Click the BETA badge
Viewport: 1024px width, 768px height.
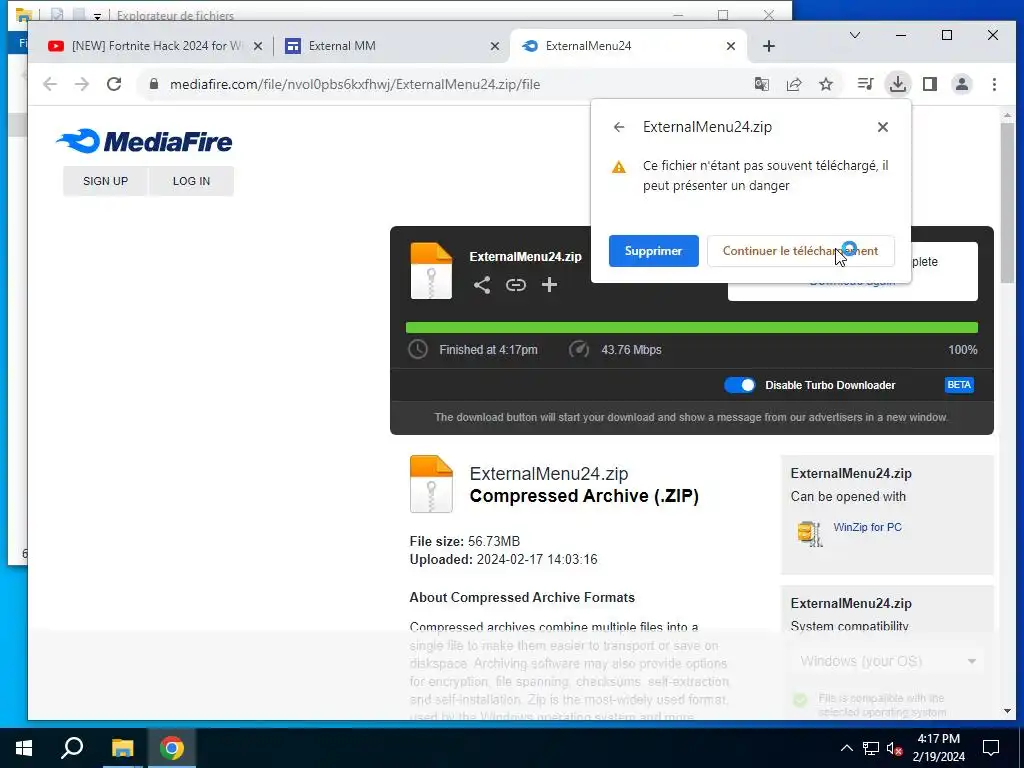click(x=959, y=385)
